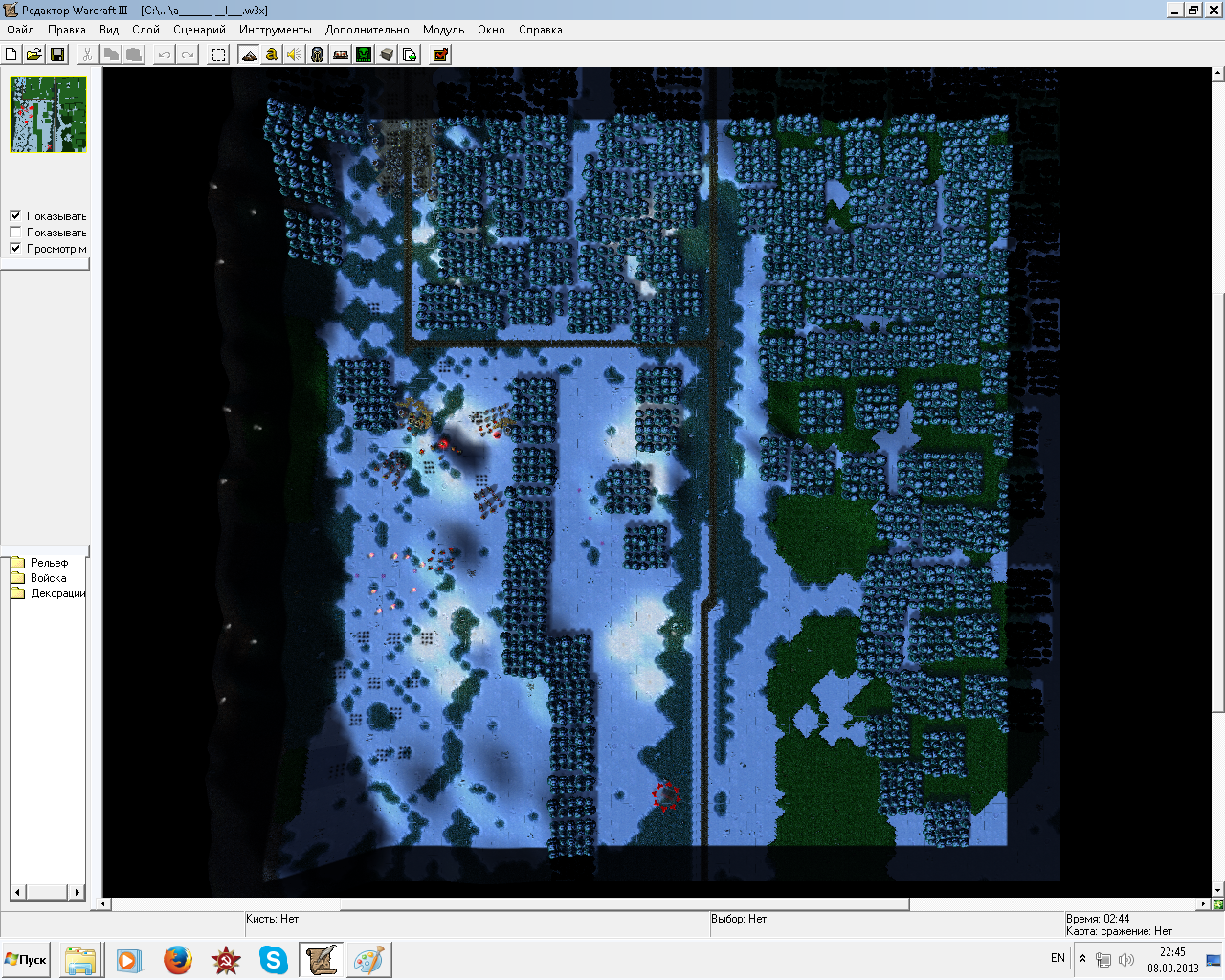This screenshot has width=1225, height=980.
Task: Click the network tray icon
Action: (x=1103, y=959)
